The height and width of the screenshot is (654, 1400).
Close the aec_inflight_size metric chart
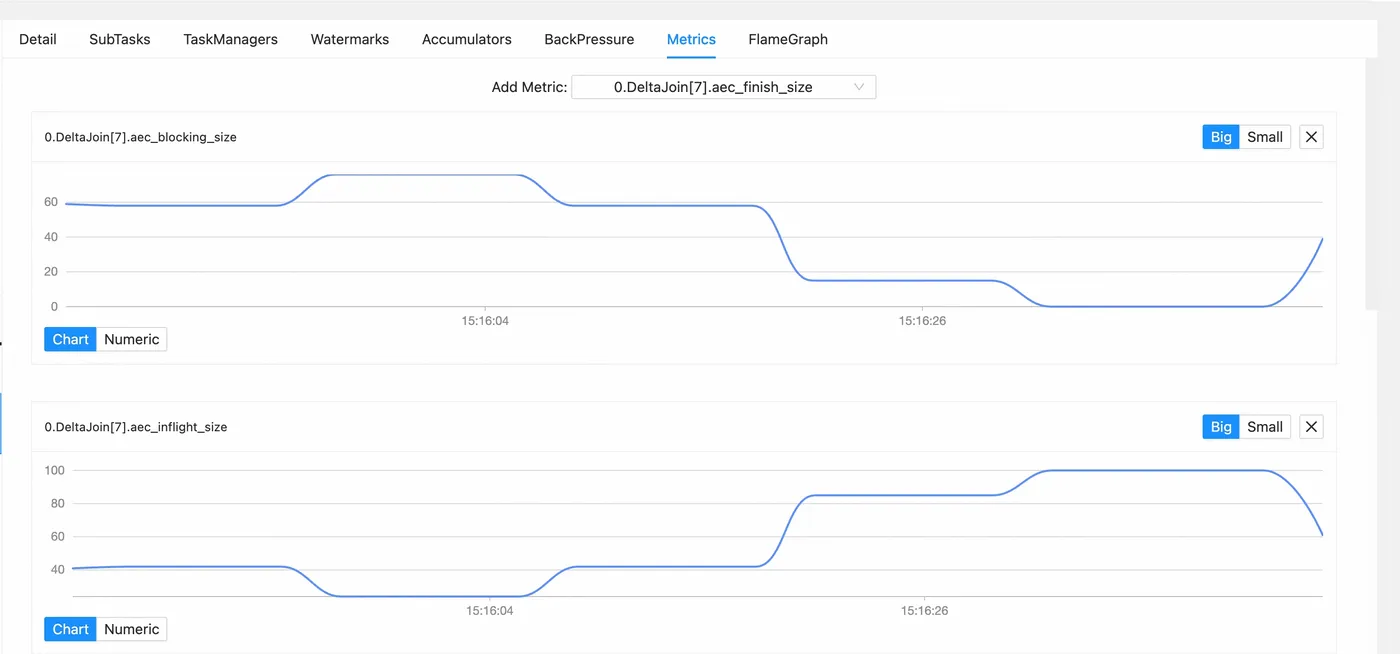(x=1311, y=427)
